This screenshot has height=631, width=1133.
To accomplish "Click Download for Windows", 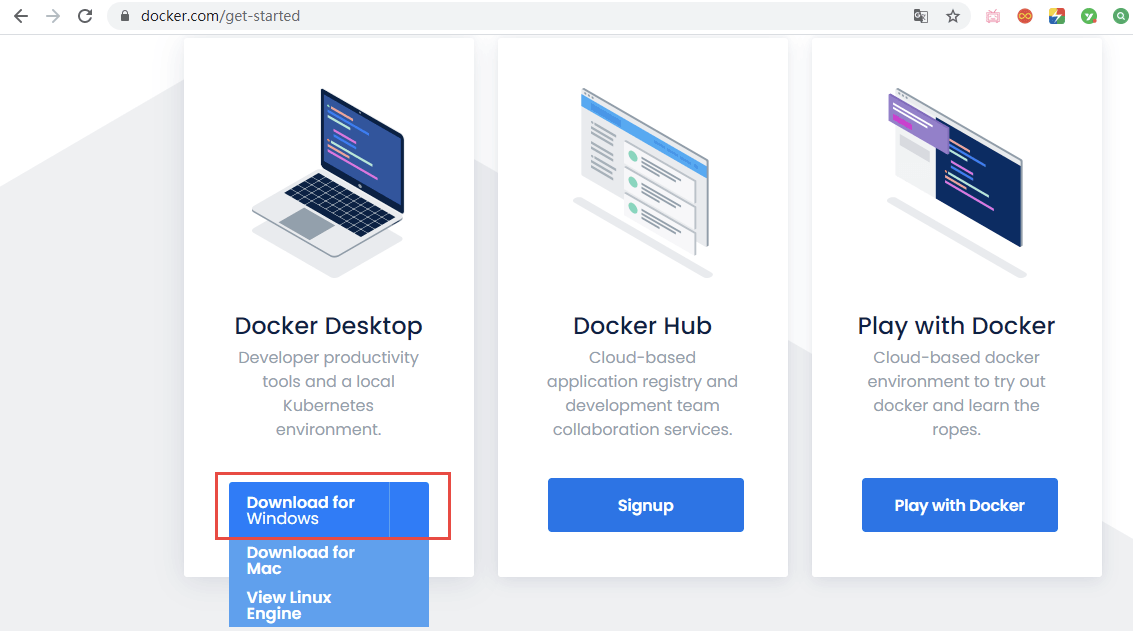I will pyautogui.click(x=300, y=510).
